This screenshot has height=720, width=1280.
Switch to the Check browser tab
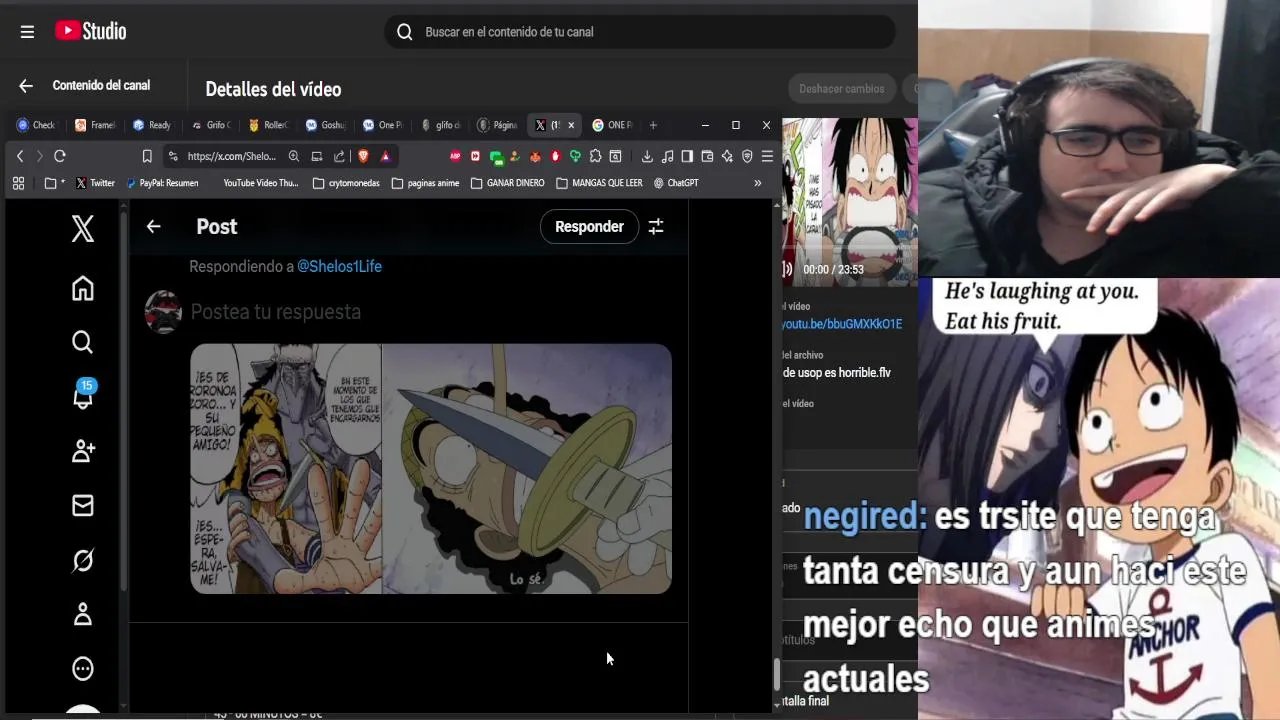tap(36, 125)
